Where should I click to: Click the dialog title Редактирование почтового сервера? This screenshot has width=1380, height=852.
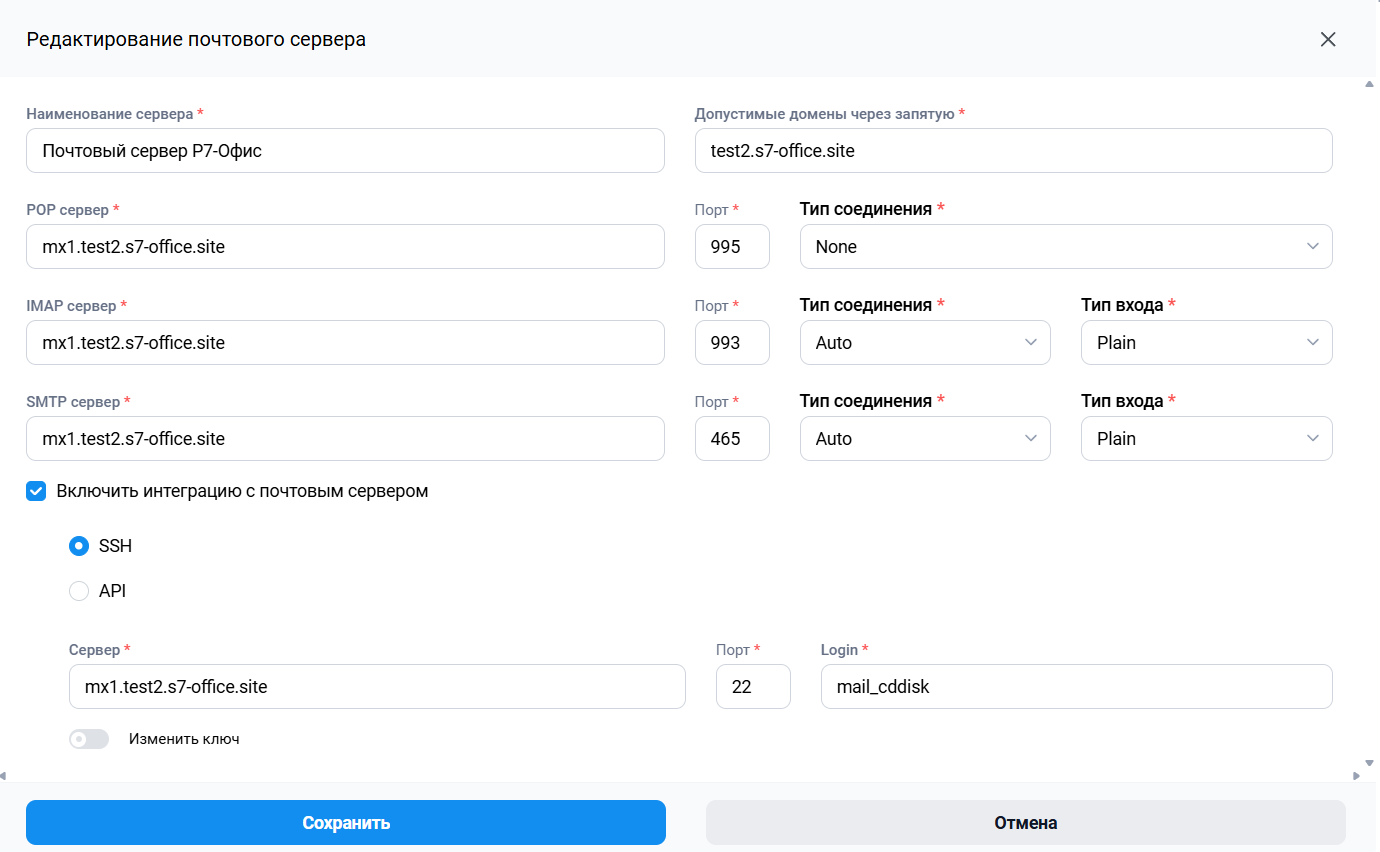(x=196, y=39)
